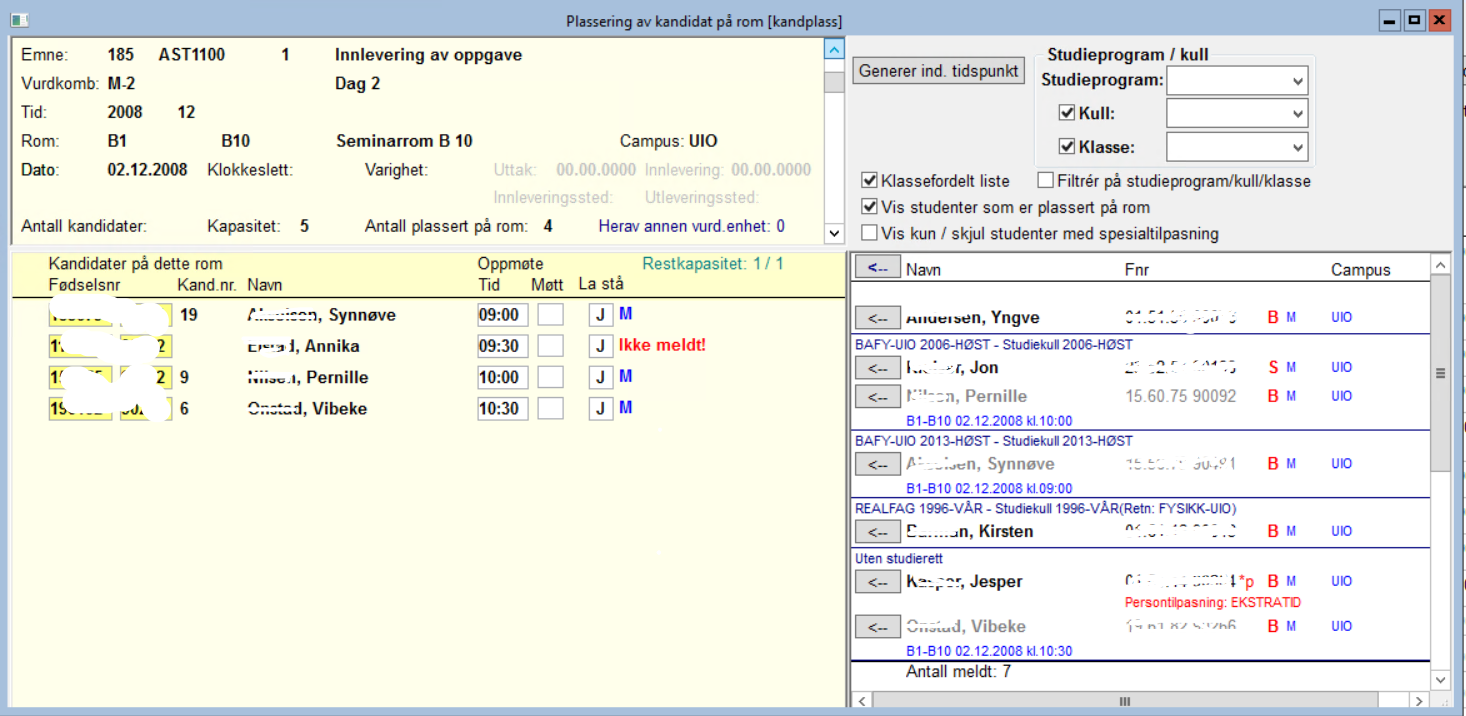Select the 09:30 Oppmøte time field
This screenshot has width=1466, height=716.
click(502, 346)
